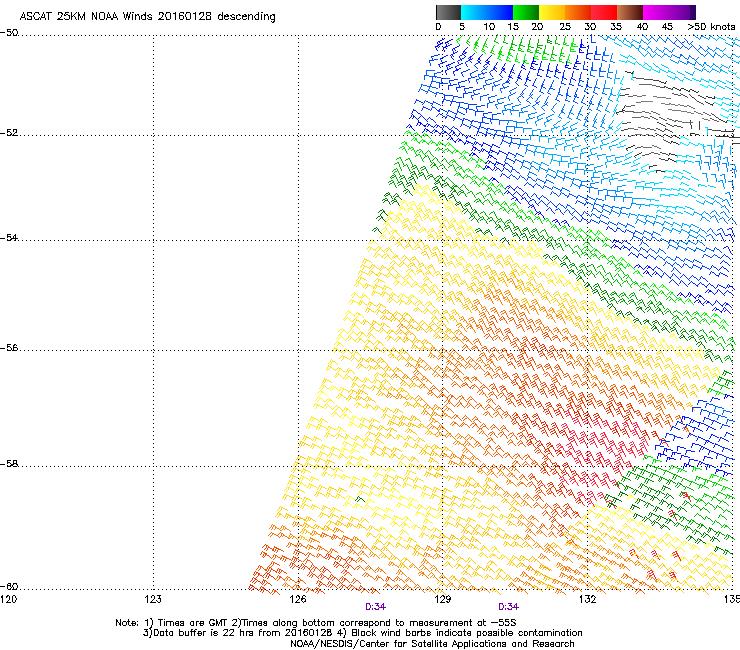Click the title 'ASCAT 25KM NOAA Winds 20160128 descending'

click(x=147, y=17)
